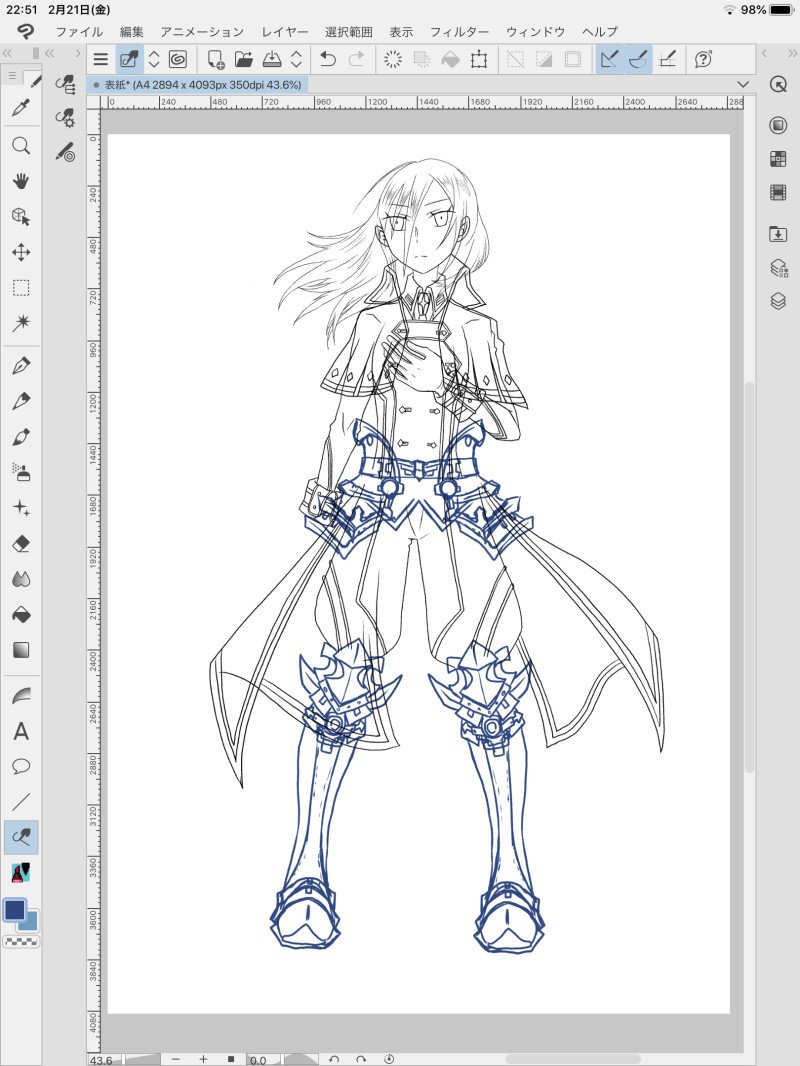The image size is (800, 1066).
Task: Collapse the left tool palette dock
Action: (x=7, y=53)
